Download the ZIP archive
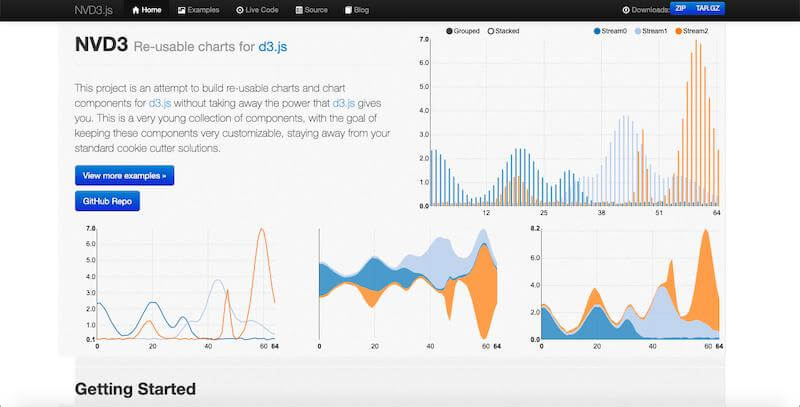The width and height of the screenshot is (800, 407). click(x=681, y=9)
